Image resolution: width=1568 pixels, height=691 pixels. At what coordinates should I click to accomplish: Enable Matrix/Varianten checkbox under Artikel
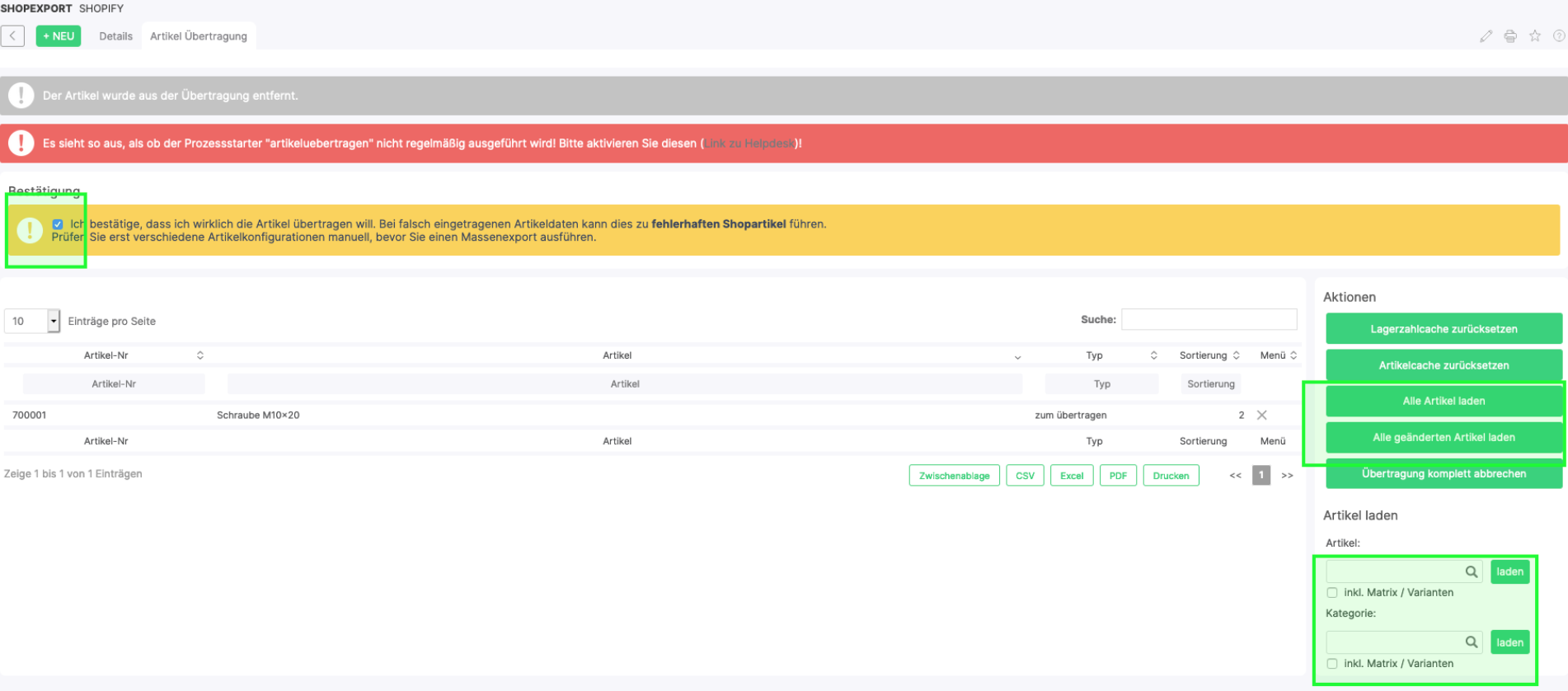coord(1332,593)
